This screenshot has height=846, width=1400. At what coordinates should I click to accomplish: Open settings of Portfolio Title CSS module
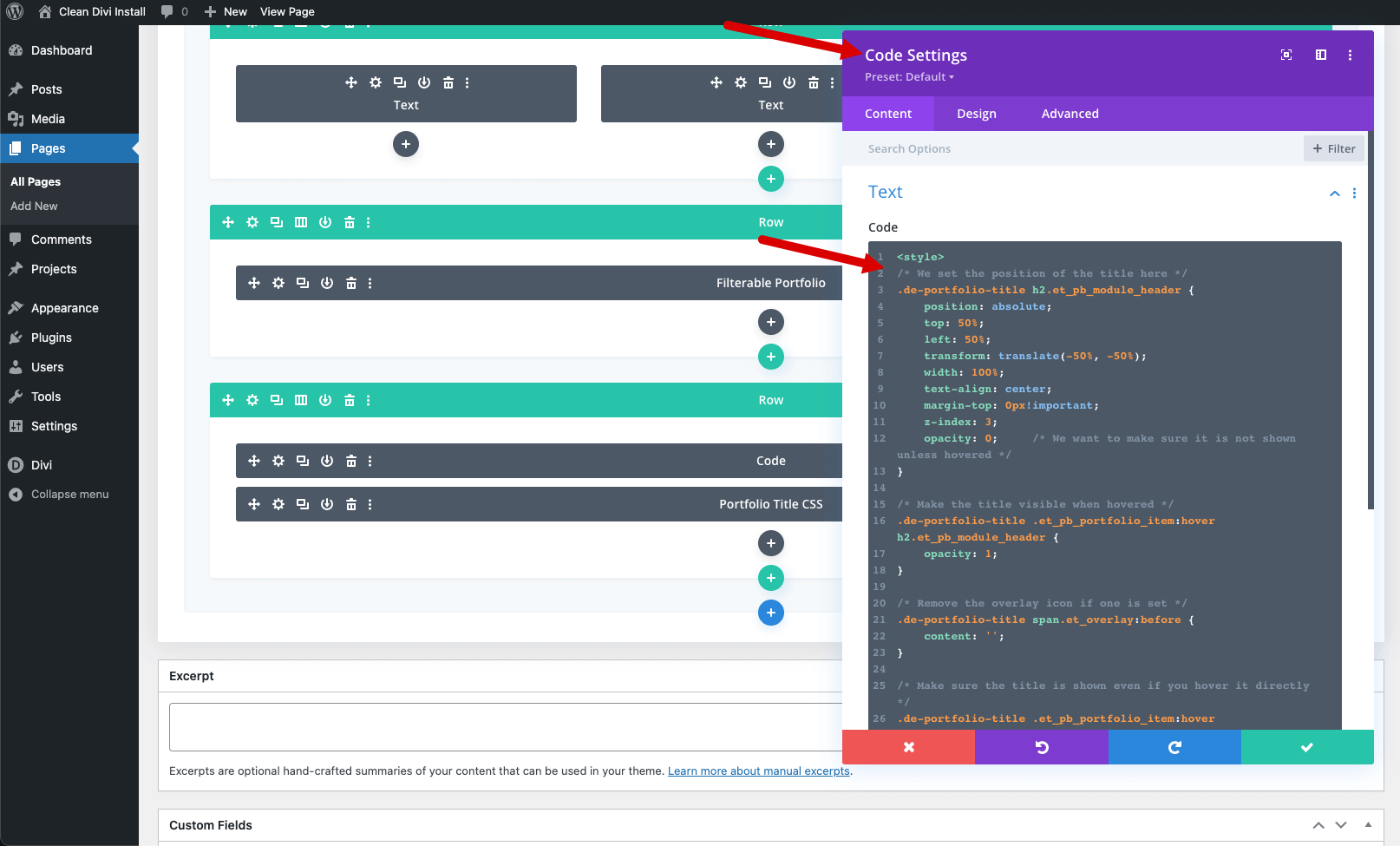click(278, 504)
